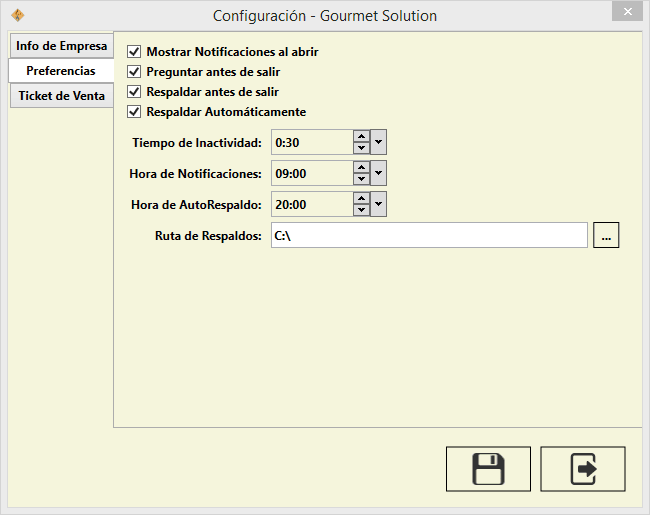Open the Tiempo de Inactividad dropdown
The width and height of the screenshot is (650, 515).
(x=378, y=142)
